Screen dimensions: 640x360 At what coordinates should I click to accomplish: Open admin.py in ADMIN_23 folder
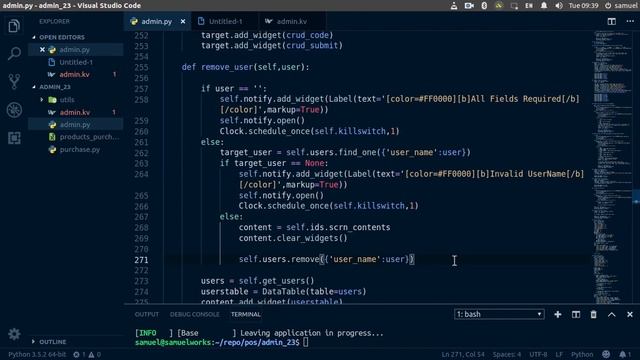coord(75,124)
